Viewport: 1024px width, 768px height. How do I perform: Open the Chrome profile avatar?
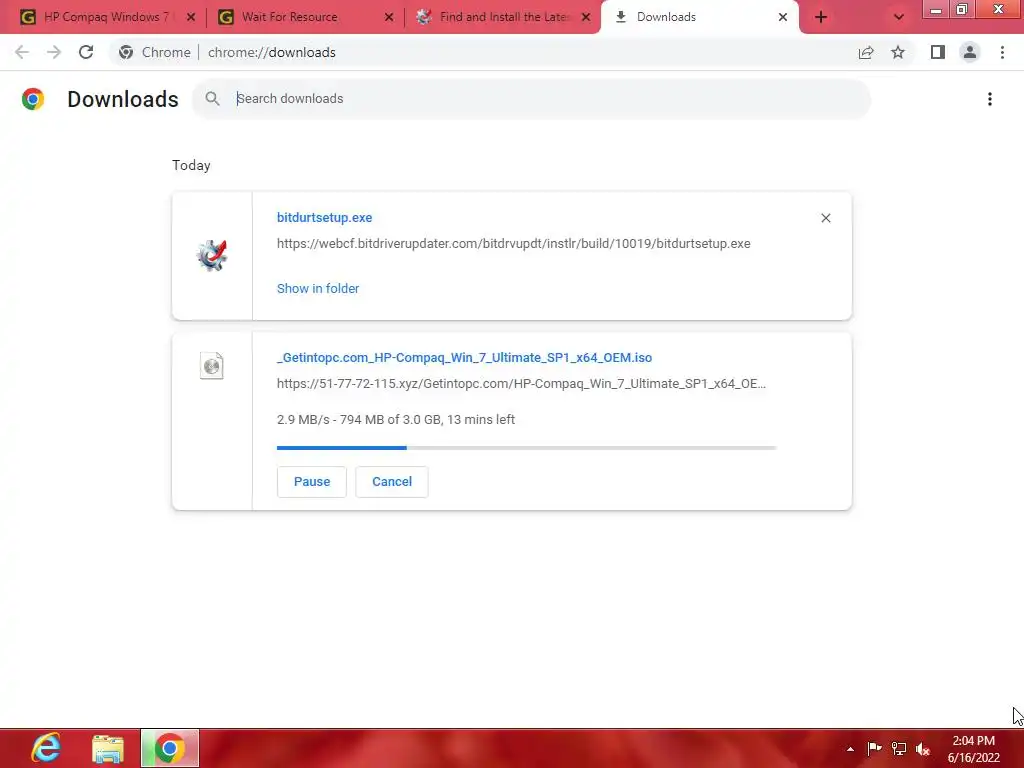point(970,52)
